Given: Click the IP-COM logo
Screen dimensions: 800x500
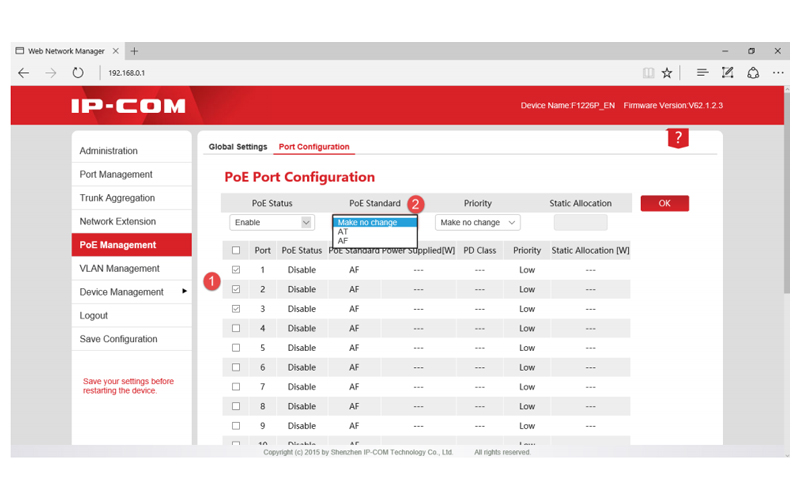Looking at the screenshot, I should [x=128, y=106].
